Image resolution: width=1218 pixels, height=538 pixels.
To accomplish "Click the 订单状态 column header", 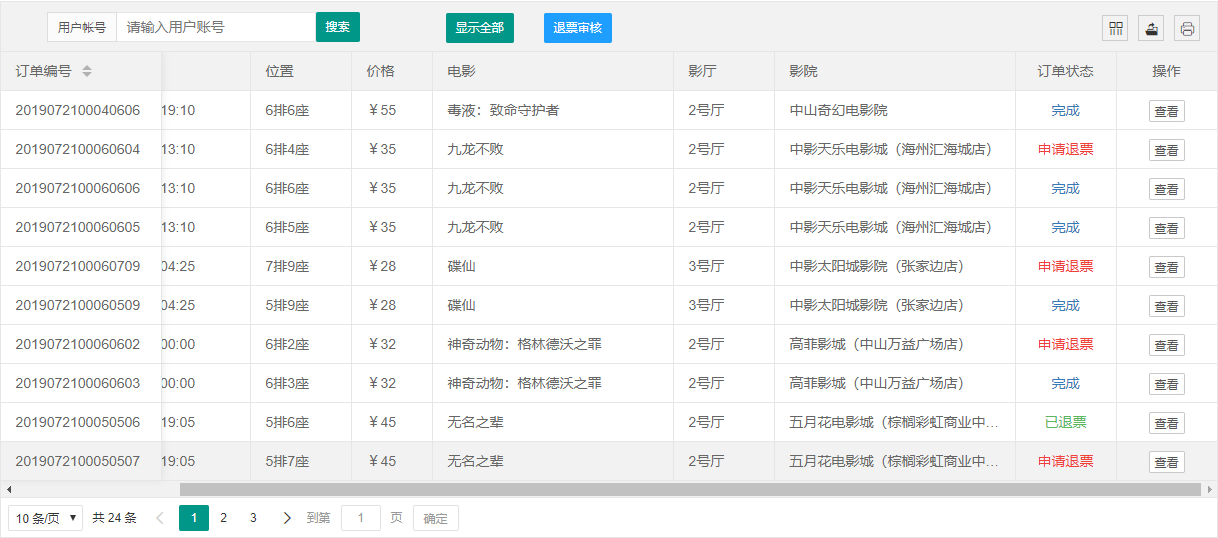I will [1065, 71].
